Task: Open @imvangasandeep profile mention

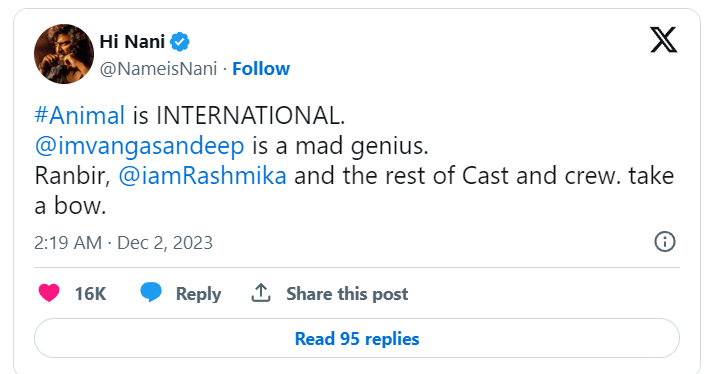Action: [x=140, y=146]
